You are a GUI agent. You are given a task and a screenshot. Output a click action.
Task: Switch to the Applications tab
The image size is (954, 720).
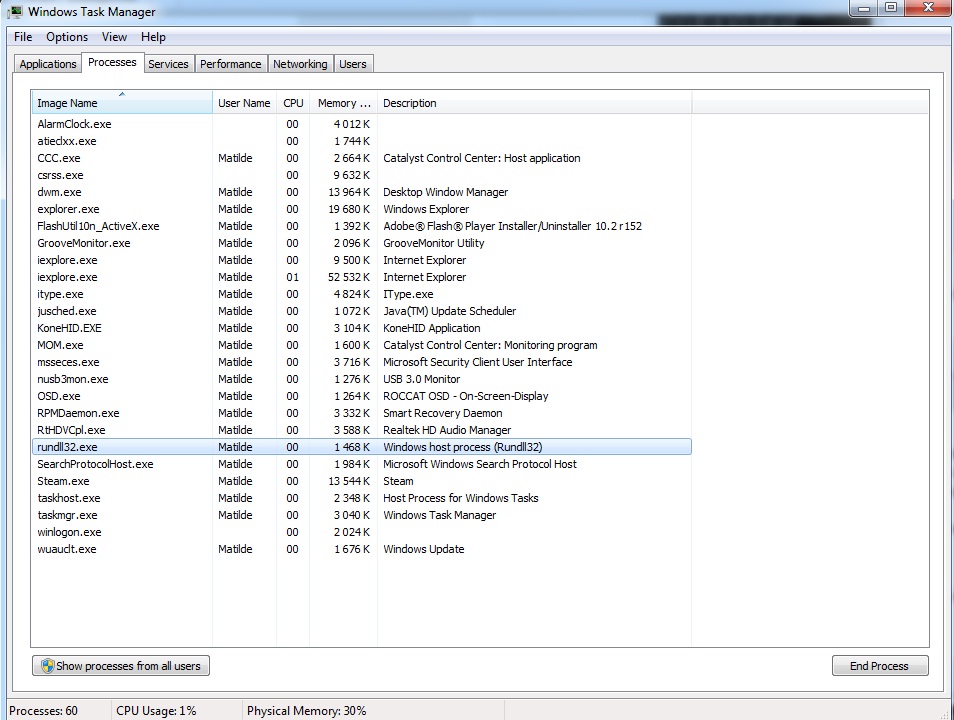click(x=47, y=64)
